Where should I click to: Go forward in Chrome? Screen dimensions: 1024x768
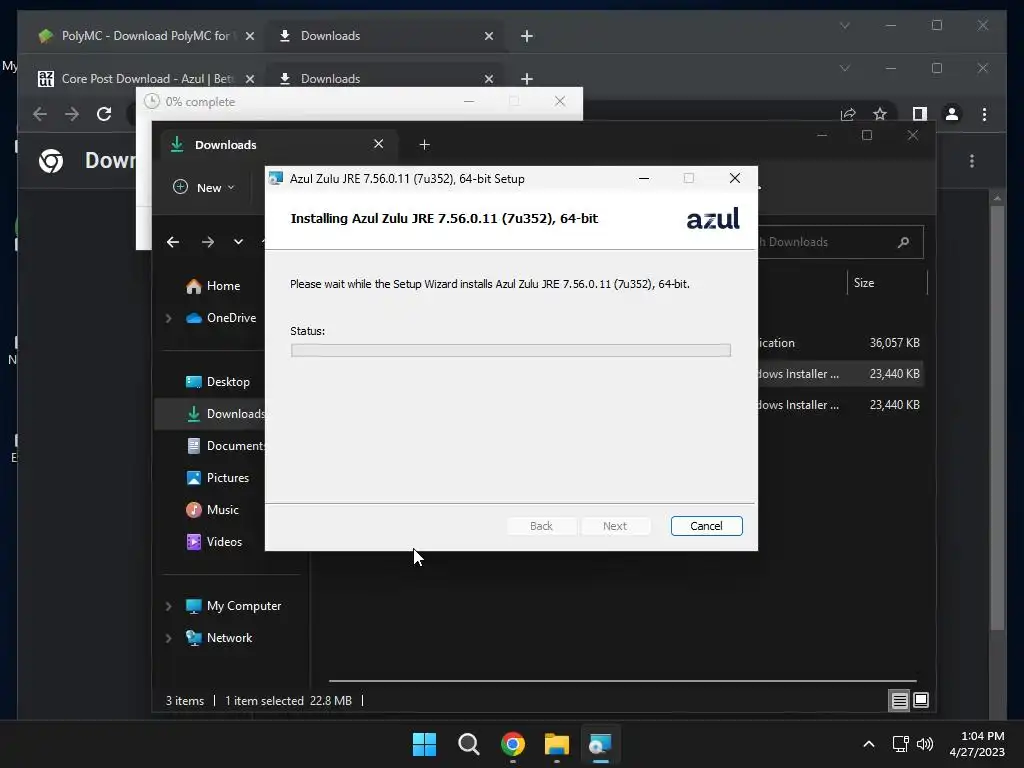(72, 114)
